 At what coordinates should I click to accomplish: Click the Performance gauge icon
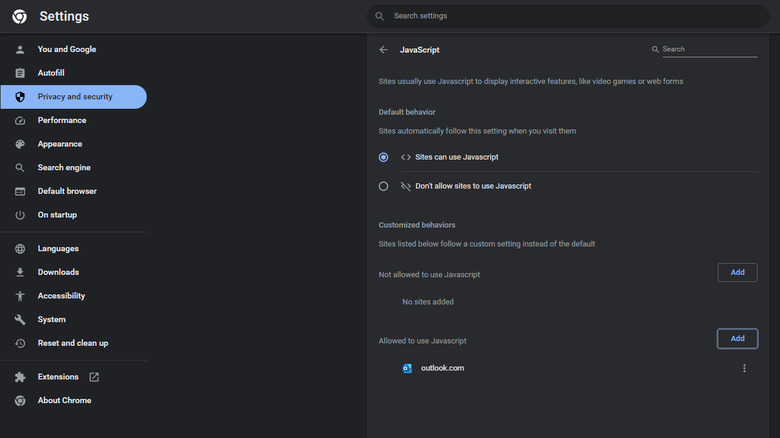[x=20, y=120]
